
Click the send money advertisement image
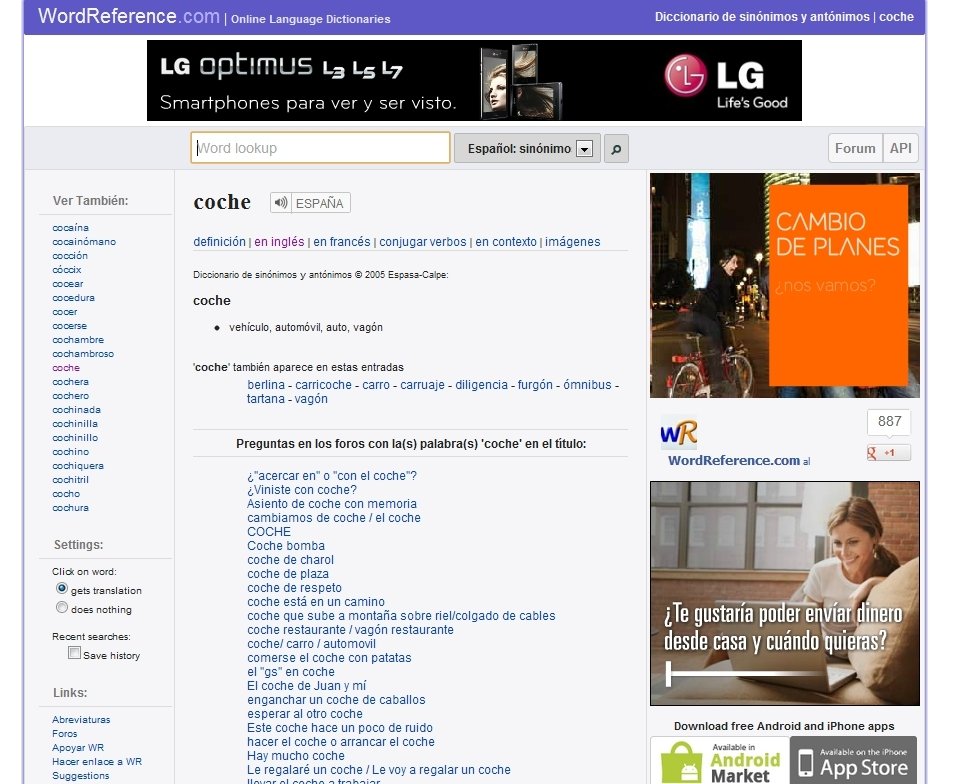[x=785, y=594]
